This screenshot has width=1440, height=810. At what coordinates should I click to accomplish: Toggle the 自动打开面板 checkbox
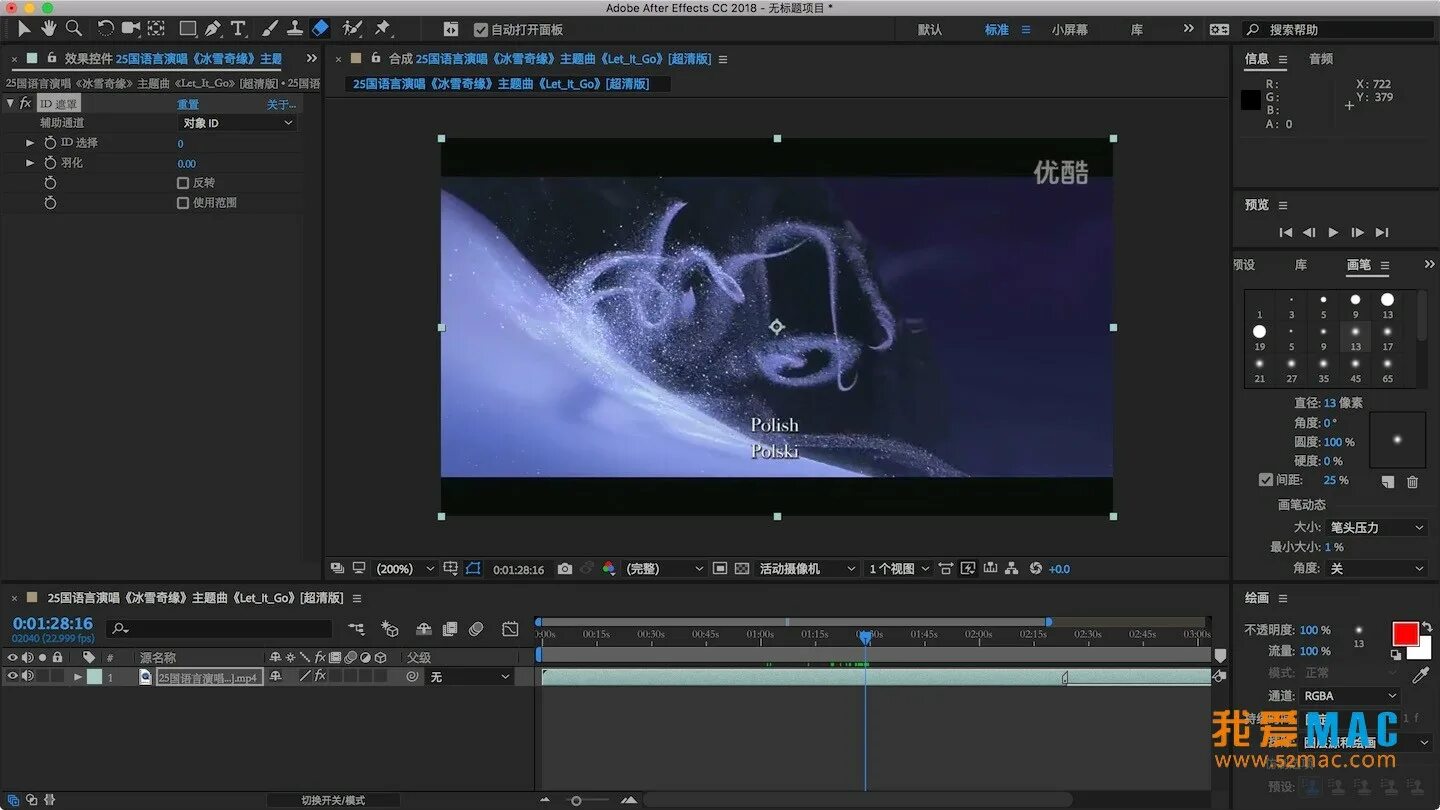pyautogui.click(x=481, y=30)
